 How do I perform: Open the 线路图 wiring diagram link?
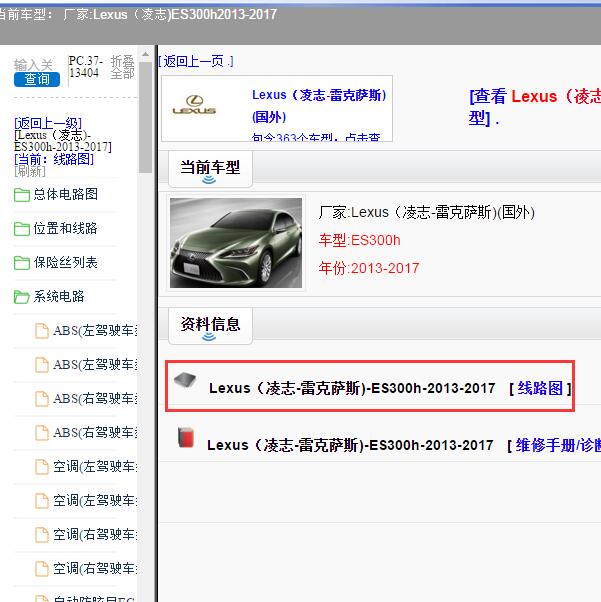click(x=540, y=388)
